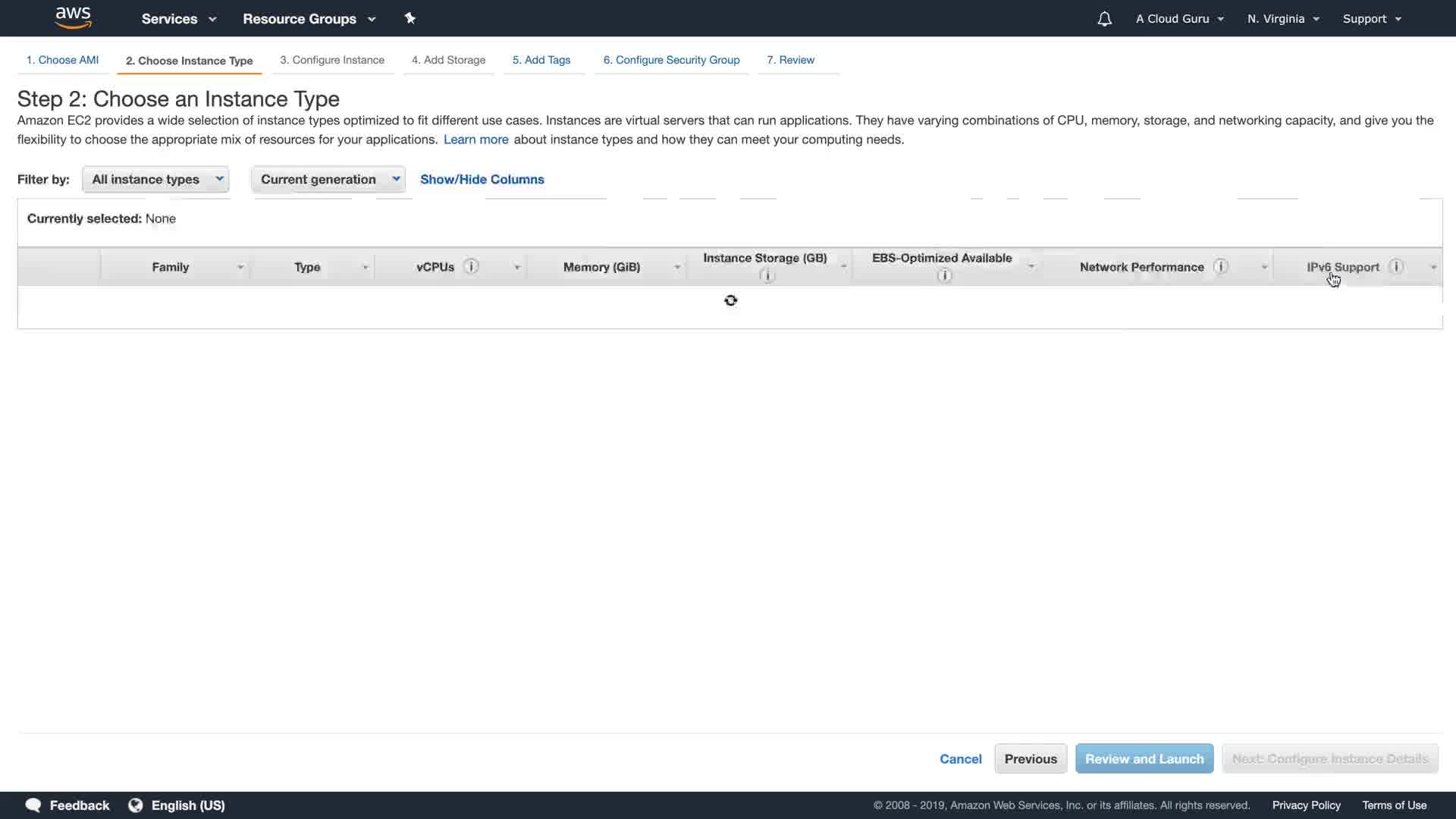This screenshot has width=1456, height=819.
Task: Click the Feedback speech bubble icon
Action: pos(33,805)
